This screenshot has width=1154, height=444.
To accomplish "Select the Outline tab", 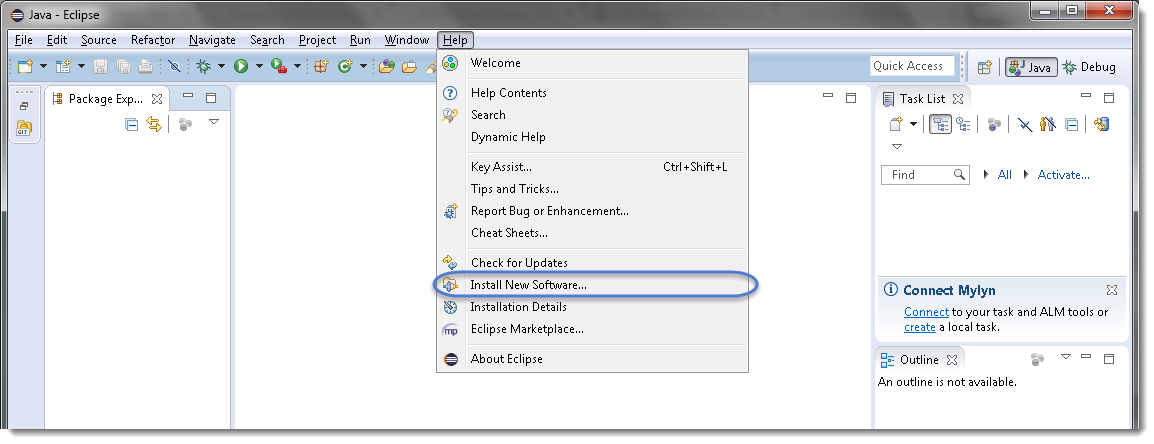I will click(x=918, y=360).
